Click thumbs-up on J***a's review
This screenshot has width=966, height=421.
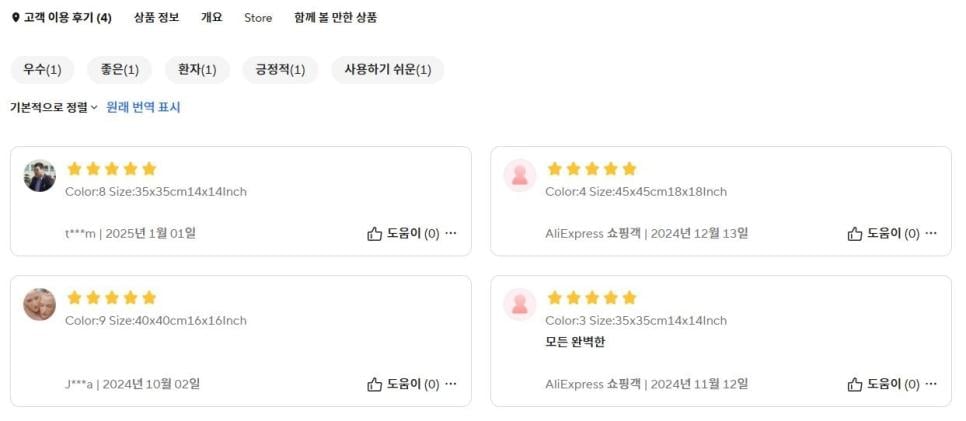(x=375, y=384)
